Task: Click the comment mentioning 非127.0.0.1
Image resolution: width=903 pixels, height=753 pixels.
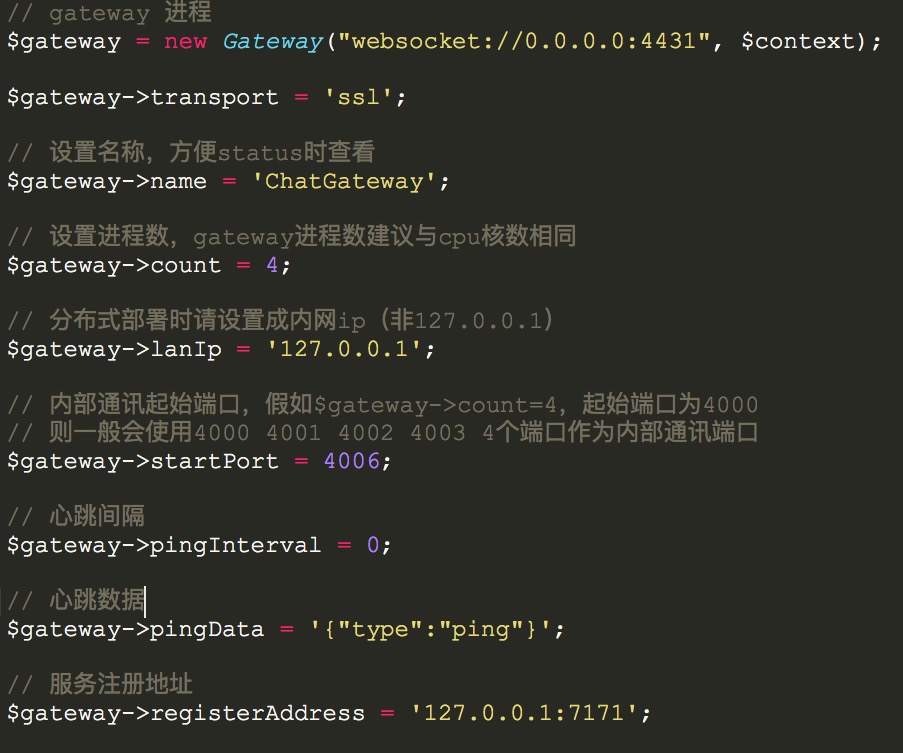Action: tap(280, 320)
